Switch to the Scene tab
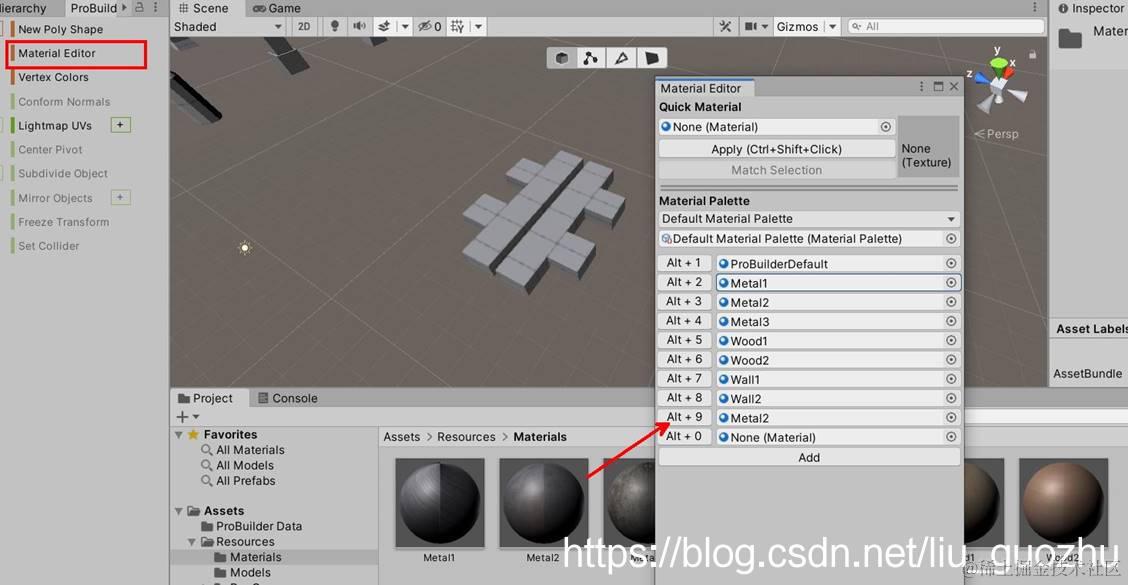This screenshot has height=585, width=1128. 203,8
